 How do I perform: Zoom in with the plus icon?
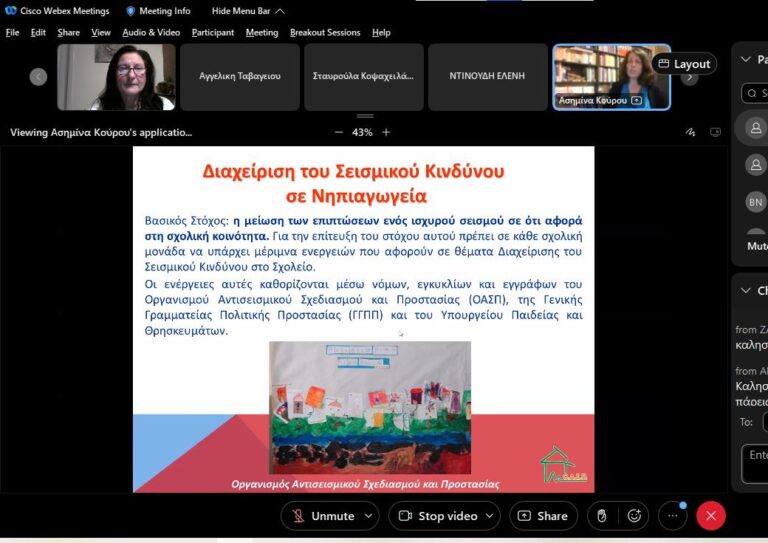[386, 132]
